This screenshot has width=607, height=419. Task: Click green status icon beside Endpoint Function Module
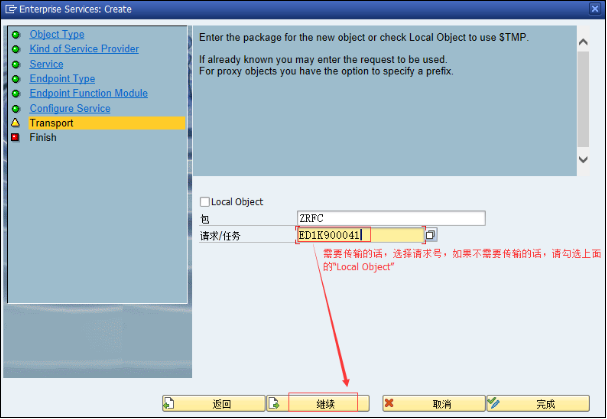point(16,94)
